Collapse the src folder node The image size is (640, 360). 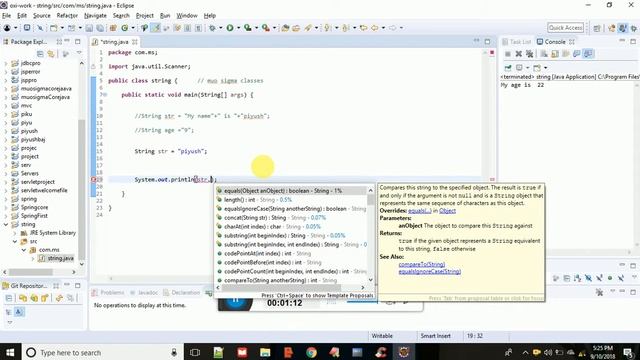tap(15, 242)
